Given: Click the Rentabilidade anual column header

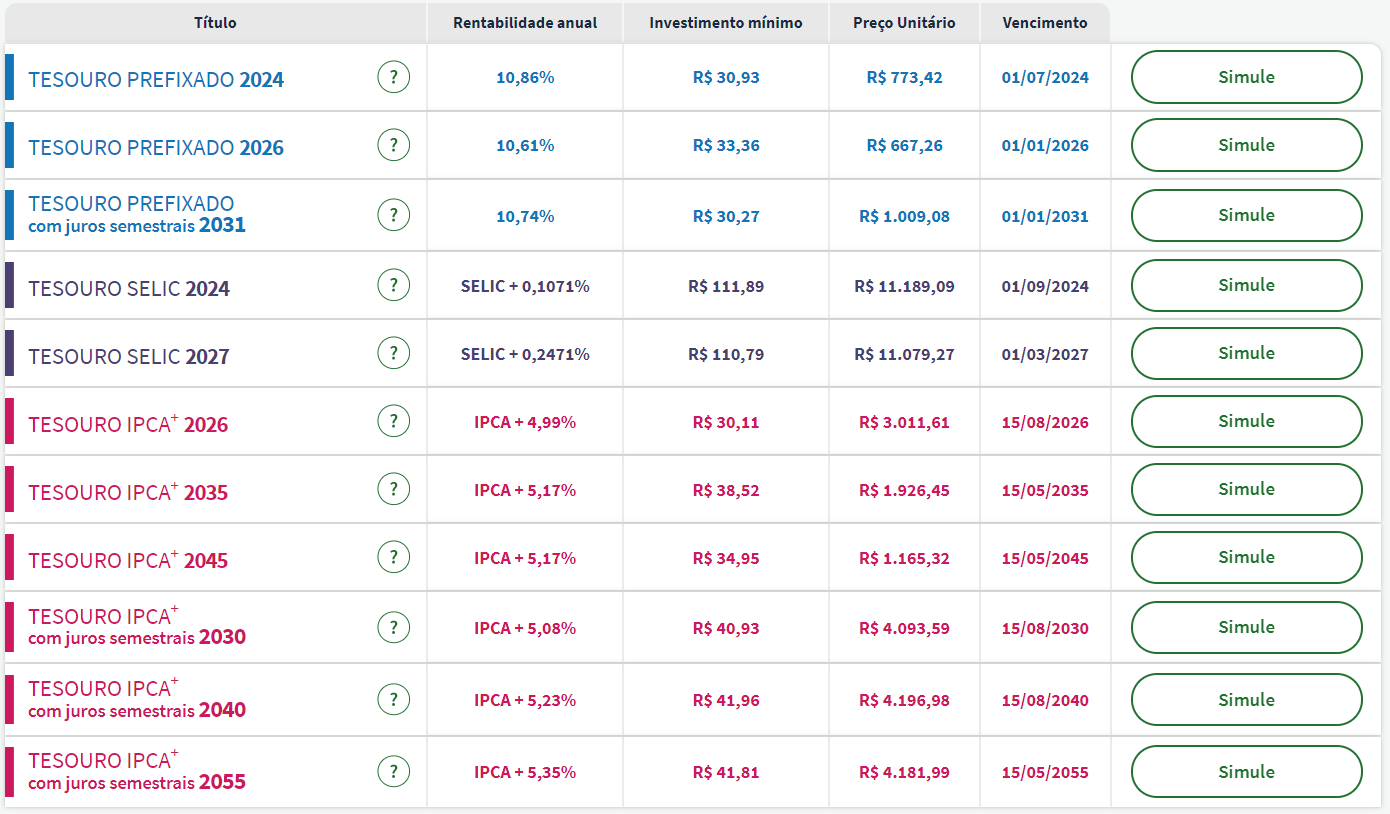Looking at the screenshot, I should pos(525,23).
